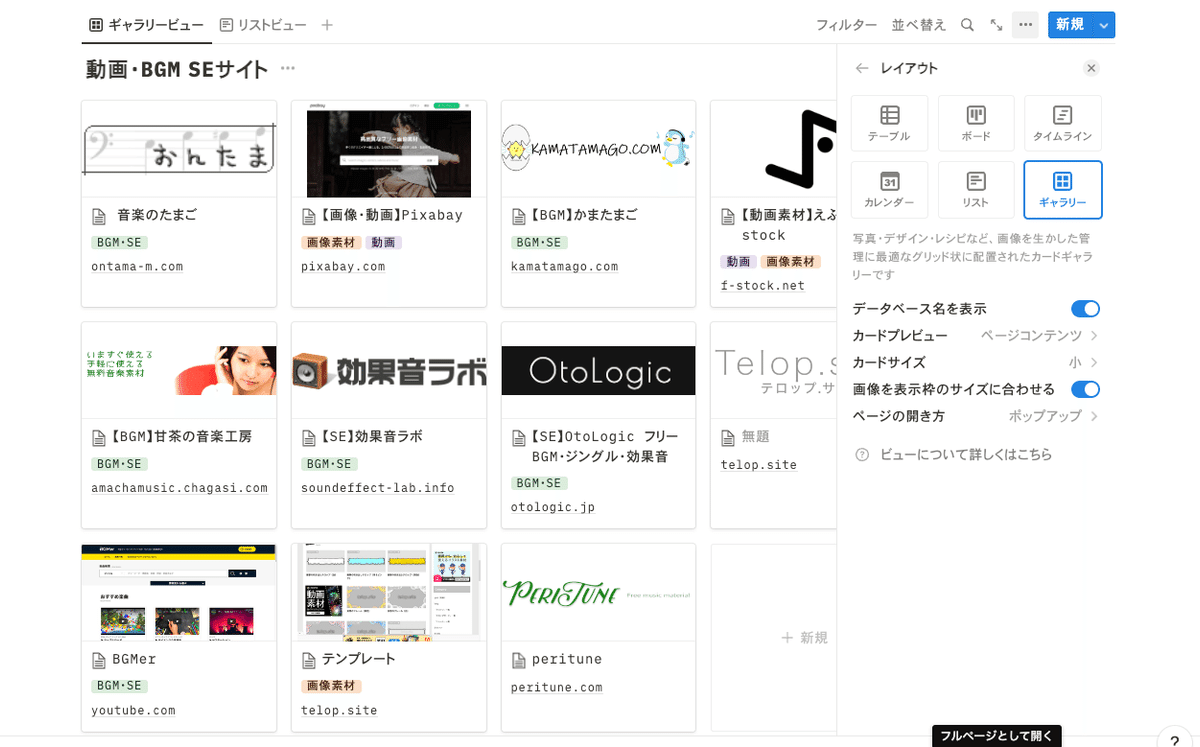Open the PeriTune logo thumbnail

(598, 593)
